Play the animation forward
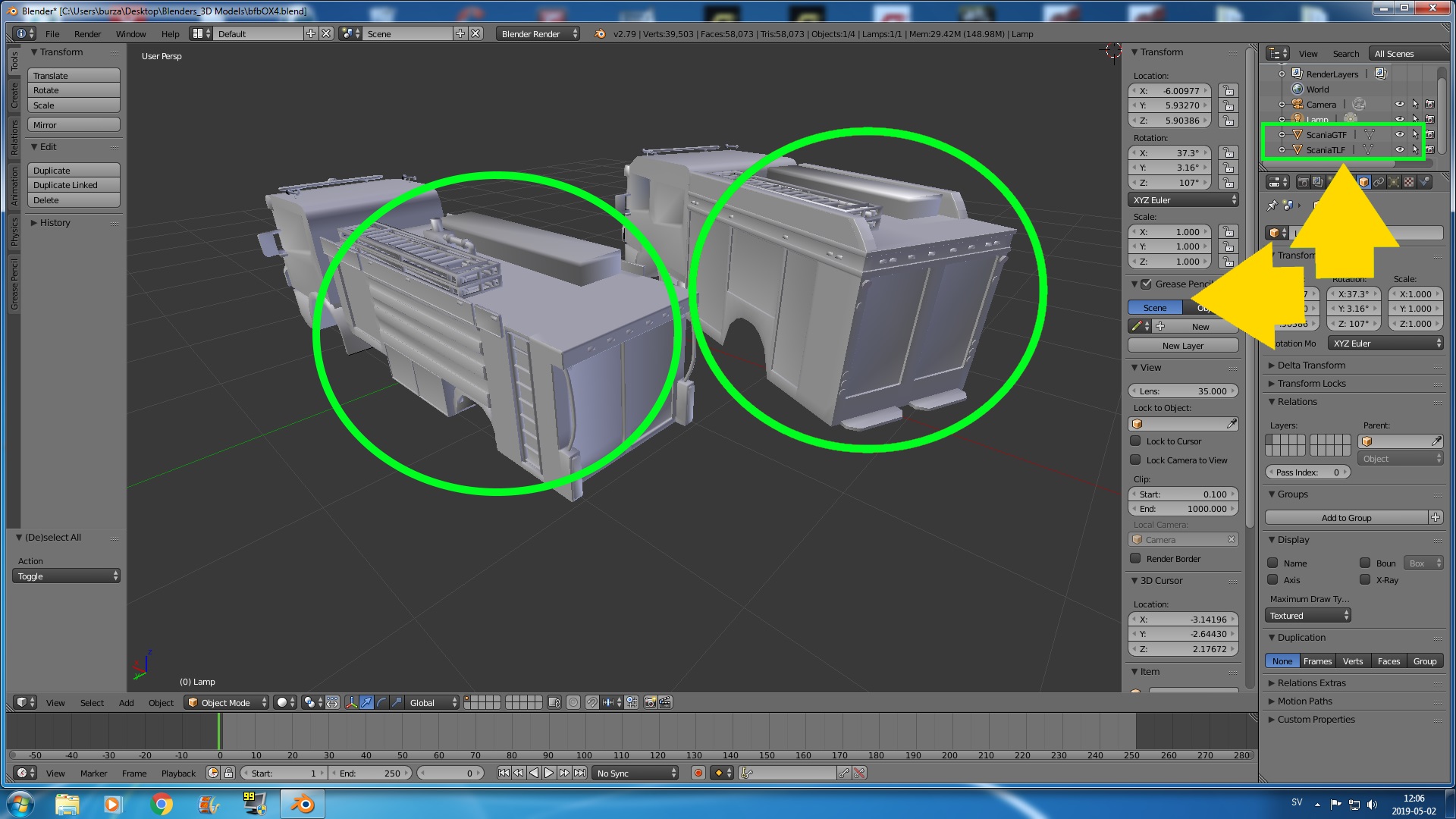Image resolution: width=1456 pixels, height=819 pixels. click(x=549, y=773)
